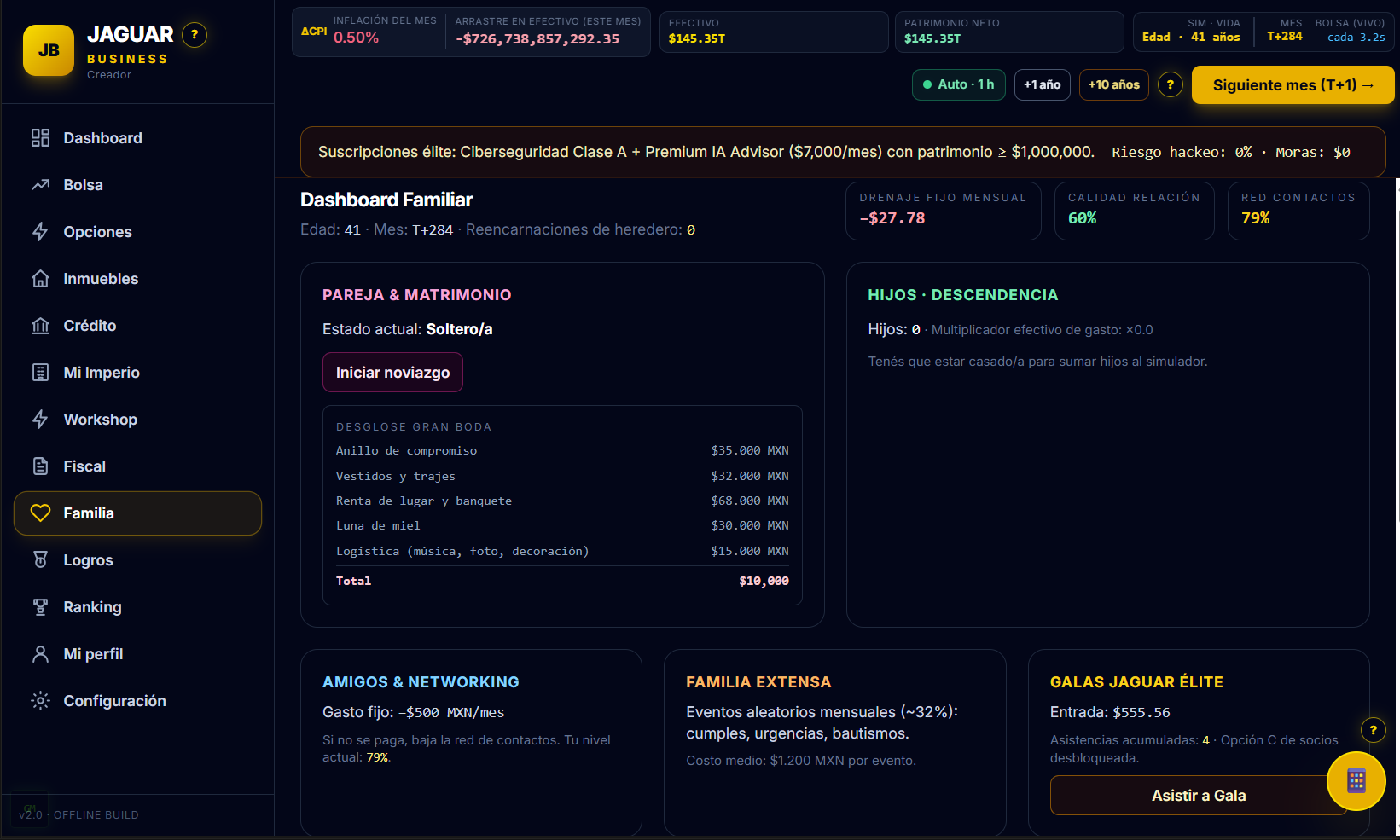Open Mi perfil
1400x840 pixels.
137,654
